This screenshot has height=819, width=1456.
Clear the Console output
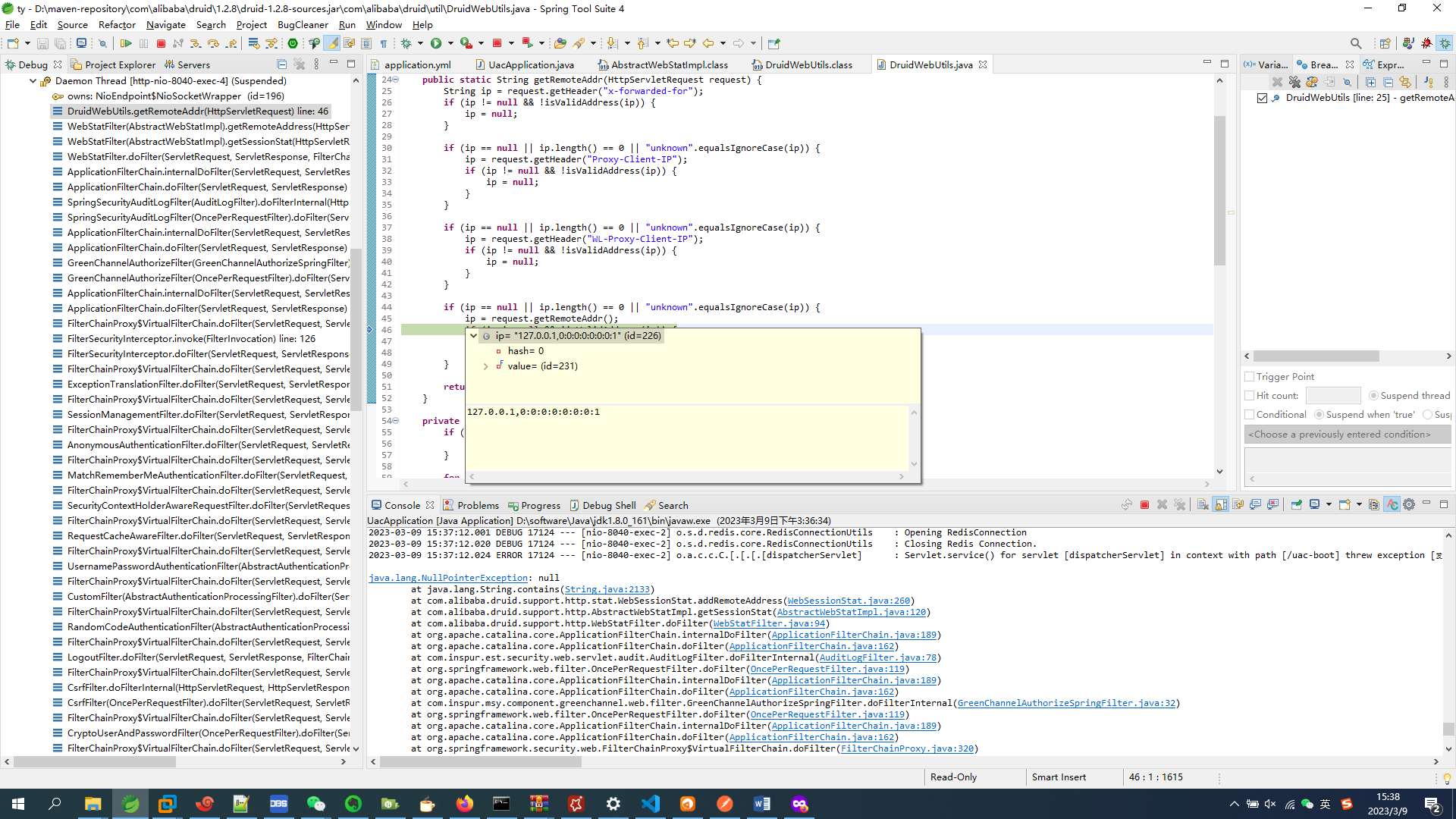click(x=1203, y=504)
